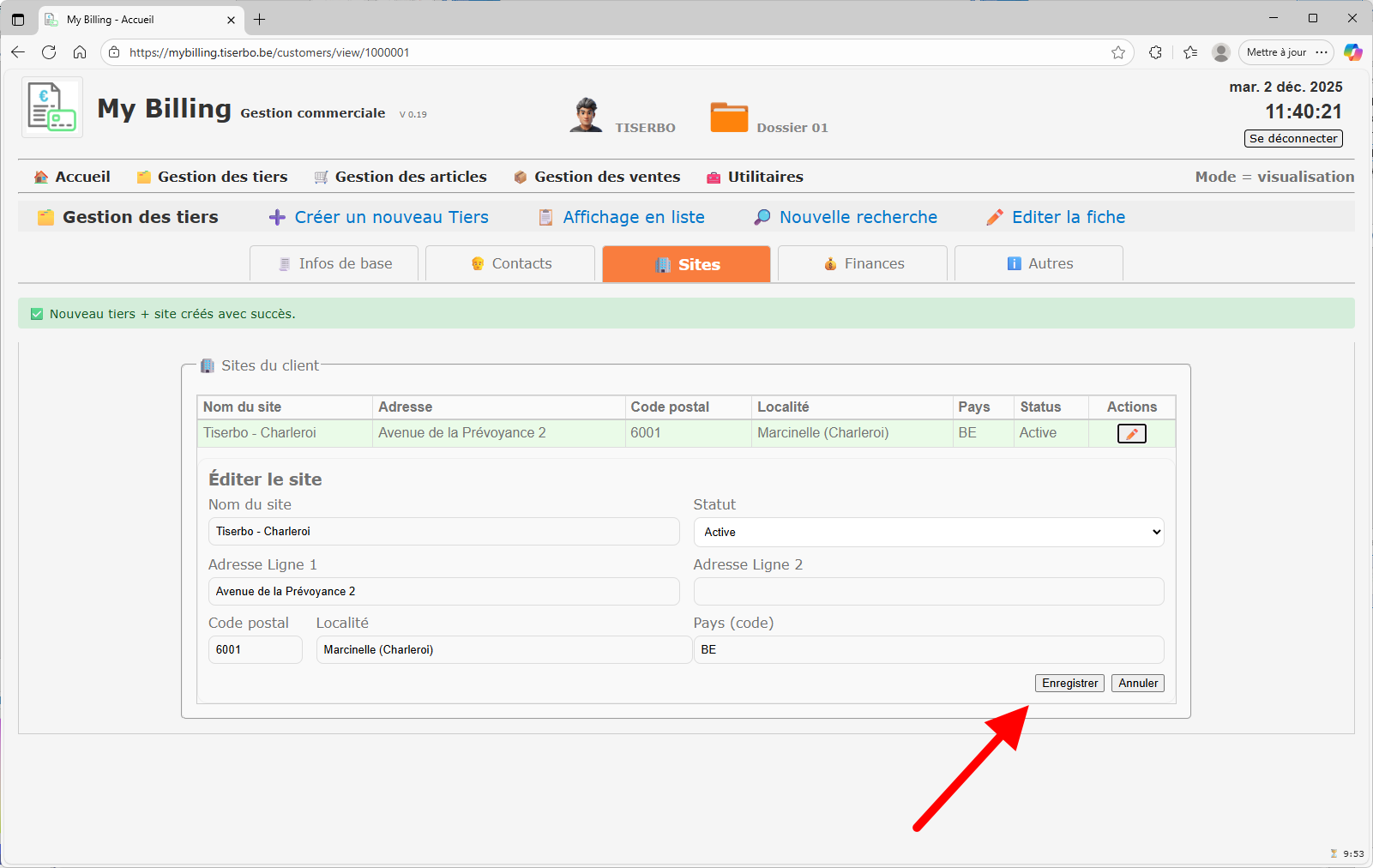
Task: Click the browser Home icon
Action: [80, 52]
